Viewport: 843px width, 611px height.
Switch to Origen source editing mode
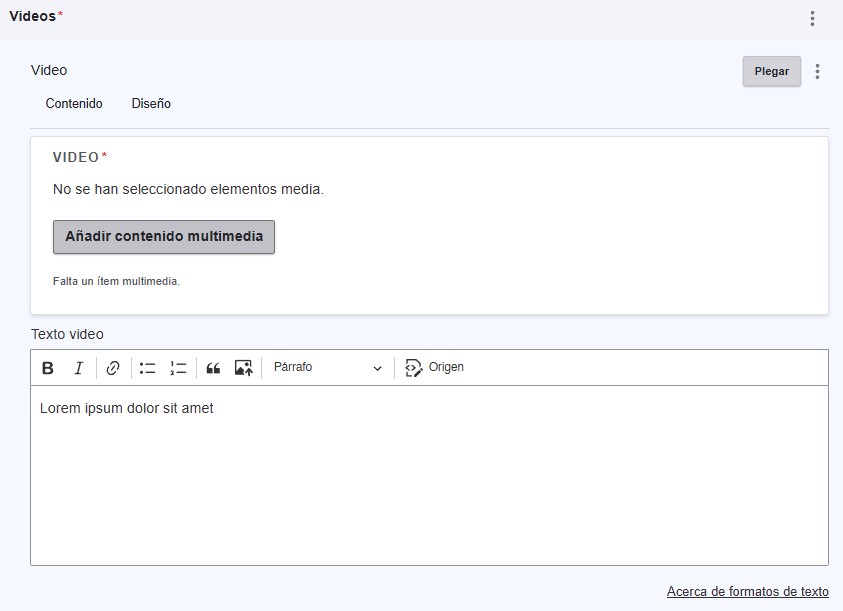(x=434, y=367)
